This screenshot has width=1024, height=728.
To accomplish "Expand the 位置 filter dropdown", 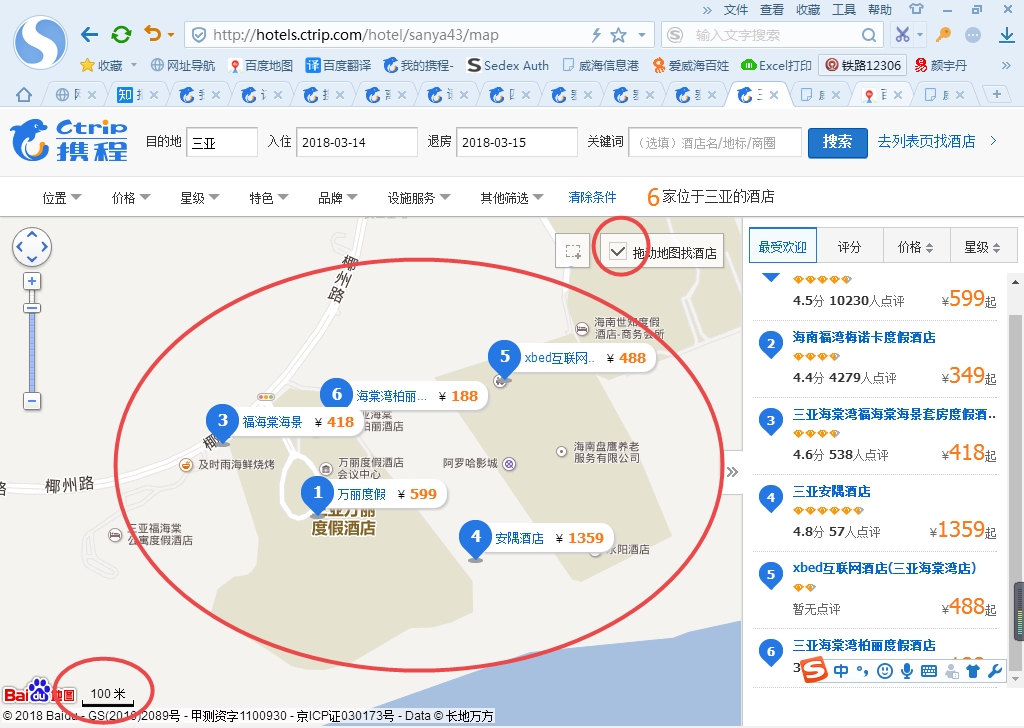I will click(61, 197).
